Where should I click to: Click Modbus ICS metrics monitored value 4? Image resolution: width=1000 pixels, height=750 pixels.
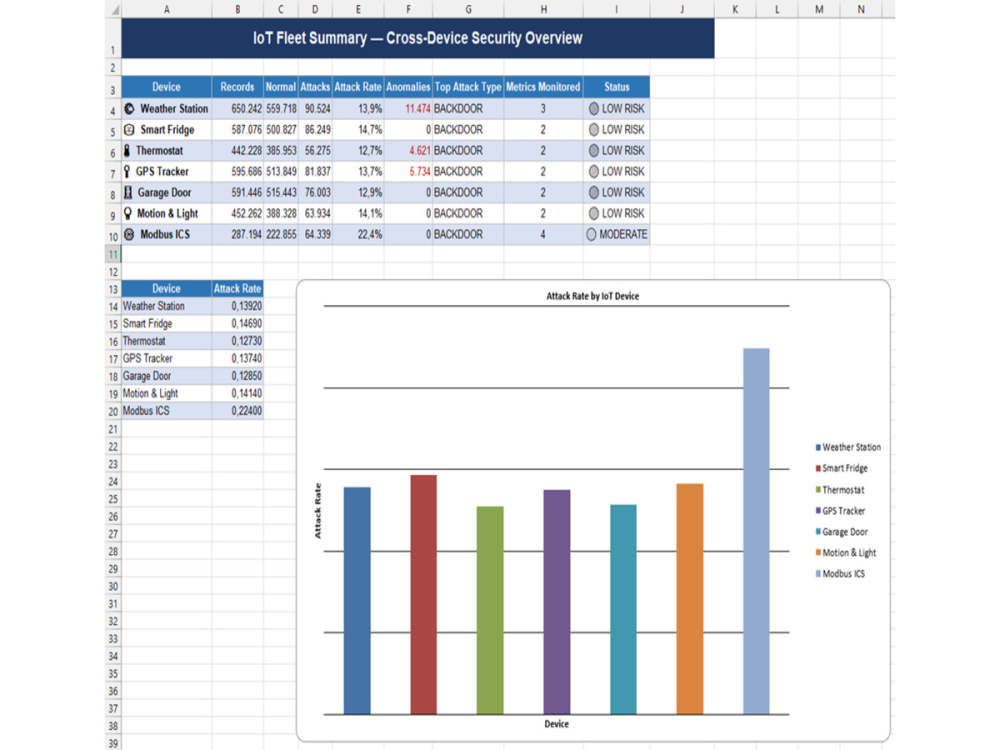[x=543, y=235]
